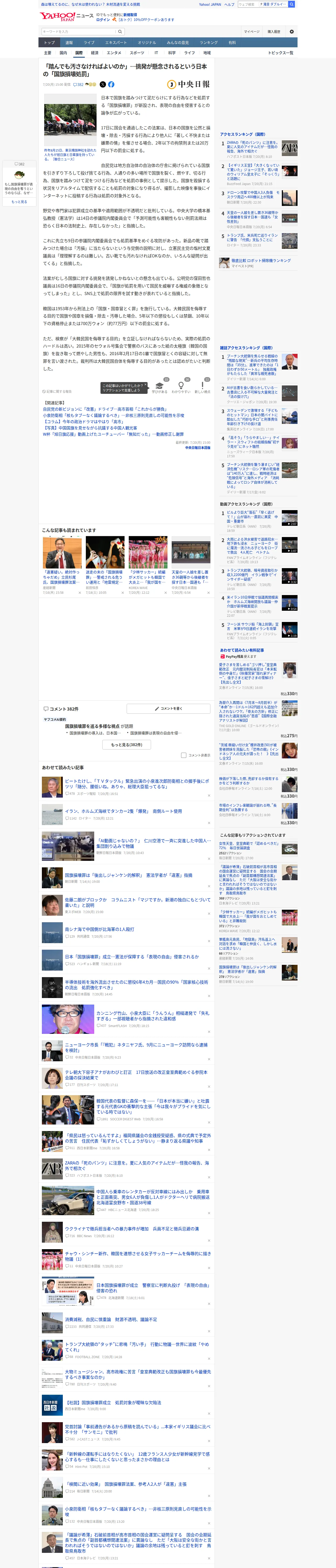Click the 中央日報 publisher logo
This screenshot has height=1568, width=336.
[188, 85]
